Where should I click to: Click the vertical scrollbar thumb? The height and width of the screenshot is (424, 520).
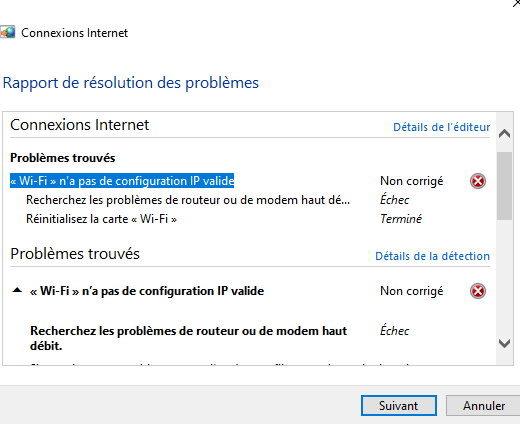pyautogui.click(x=504, y=186)
